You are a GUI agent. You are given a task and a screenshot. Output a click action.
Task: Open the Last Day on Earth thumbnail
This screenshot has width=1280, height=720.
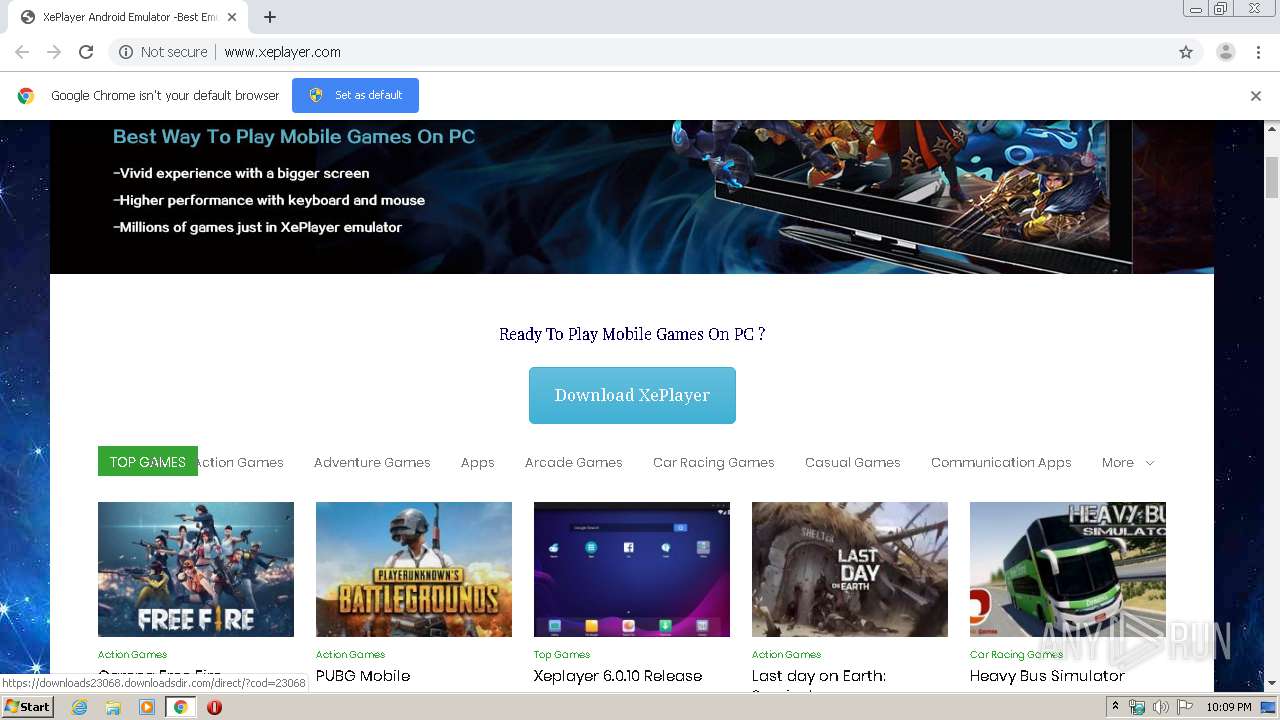tap(850, 569)
